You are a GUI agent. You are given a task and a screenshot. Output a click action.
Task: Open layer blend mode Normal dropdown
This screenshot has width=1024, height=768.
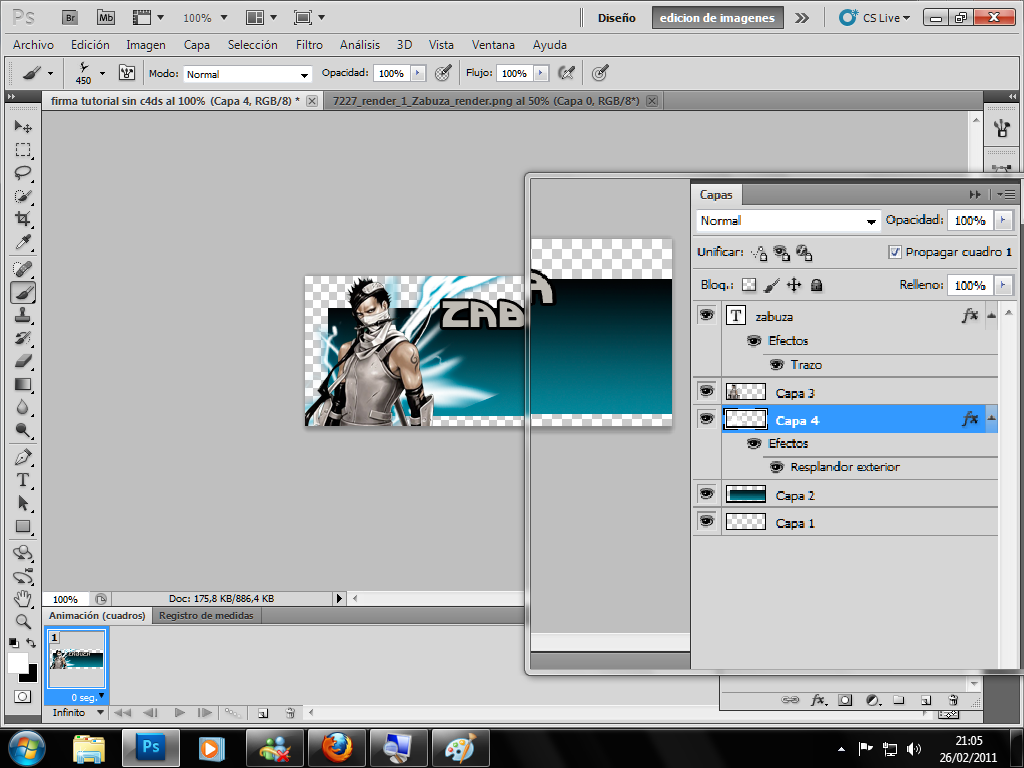pyautogui.click(x=788, y=221)
